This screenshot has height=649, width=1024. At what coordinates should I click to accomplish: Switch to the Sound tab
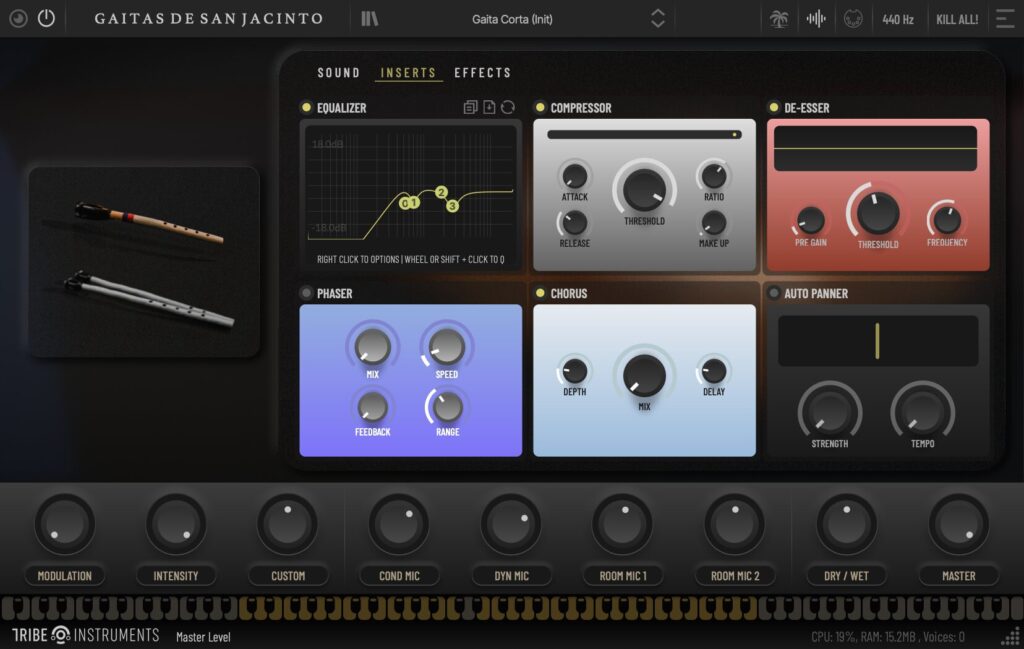tap(338, 72)
